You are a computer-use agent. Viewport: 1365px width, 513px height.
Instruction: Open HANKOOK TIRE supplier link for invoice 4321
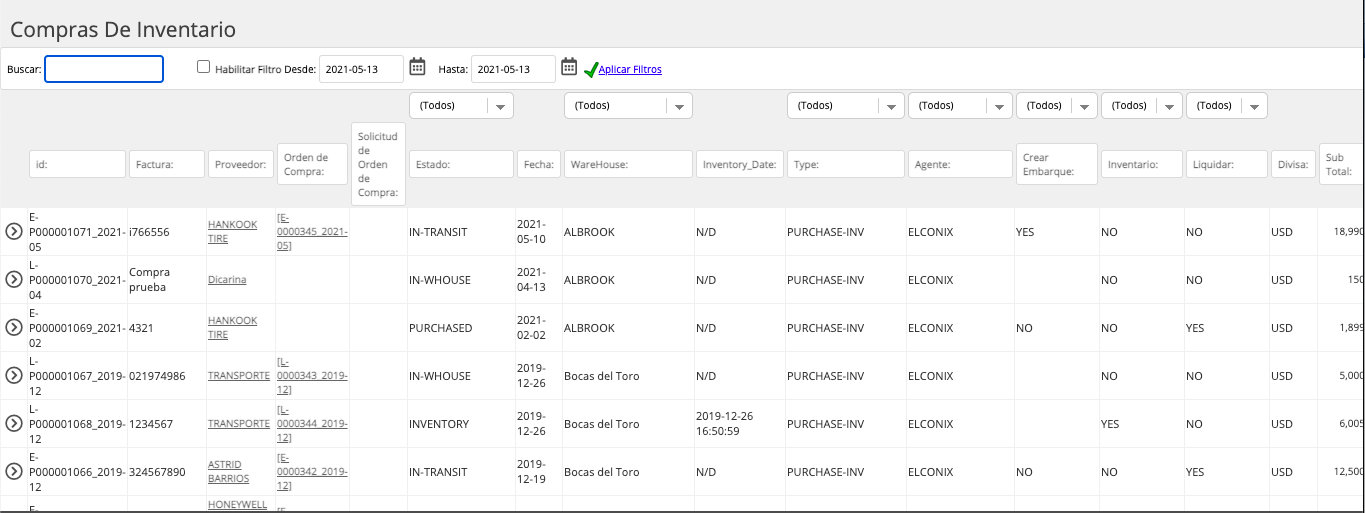pos(232,328)
